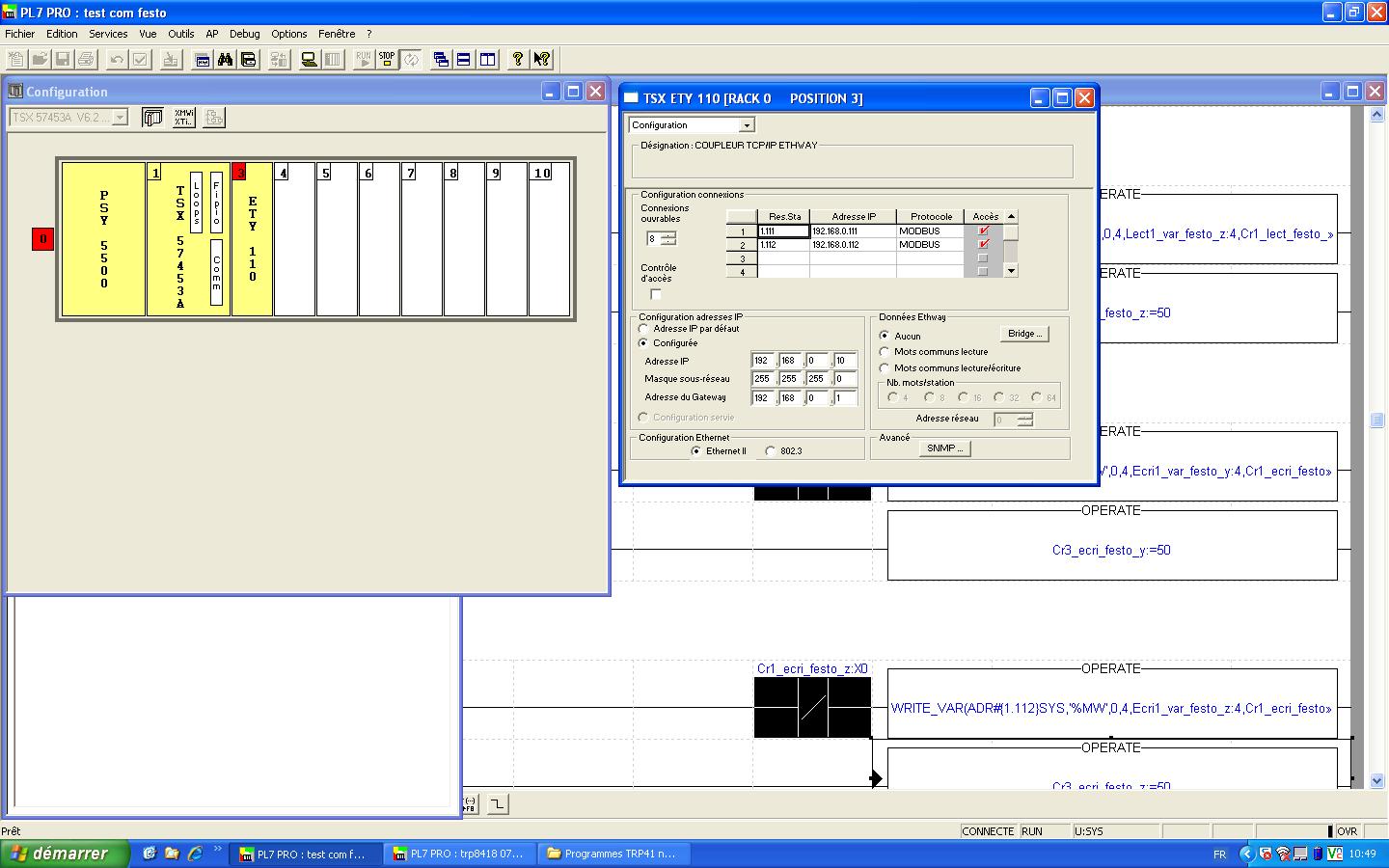Screen dimensions: 1389x868
Task: Open the Debug menu
Action: (x=244, y=34)
